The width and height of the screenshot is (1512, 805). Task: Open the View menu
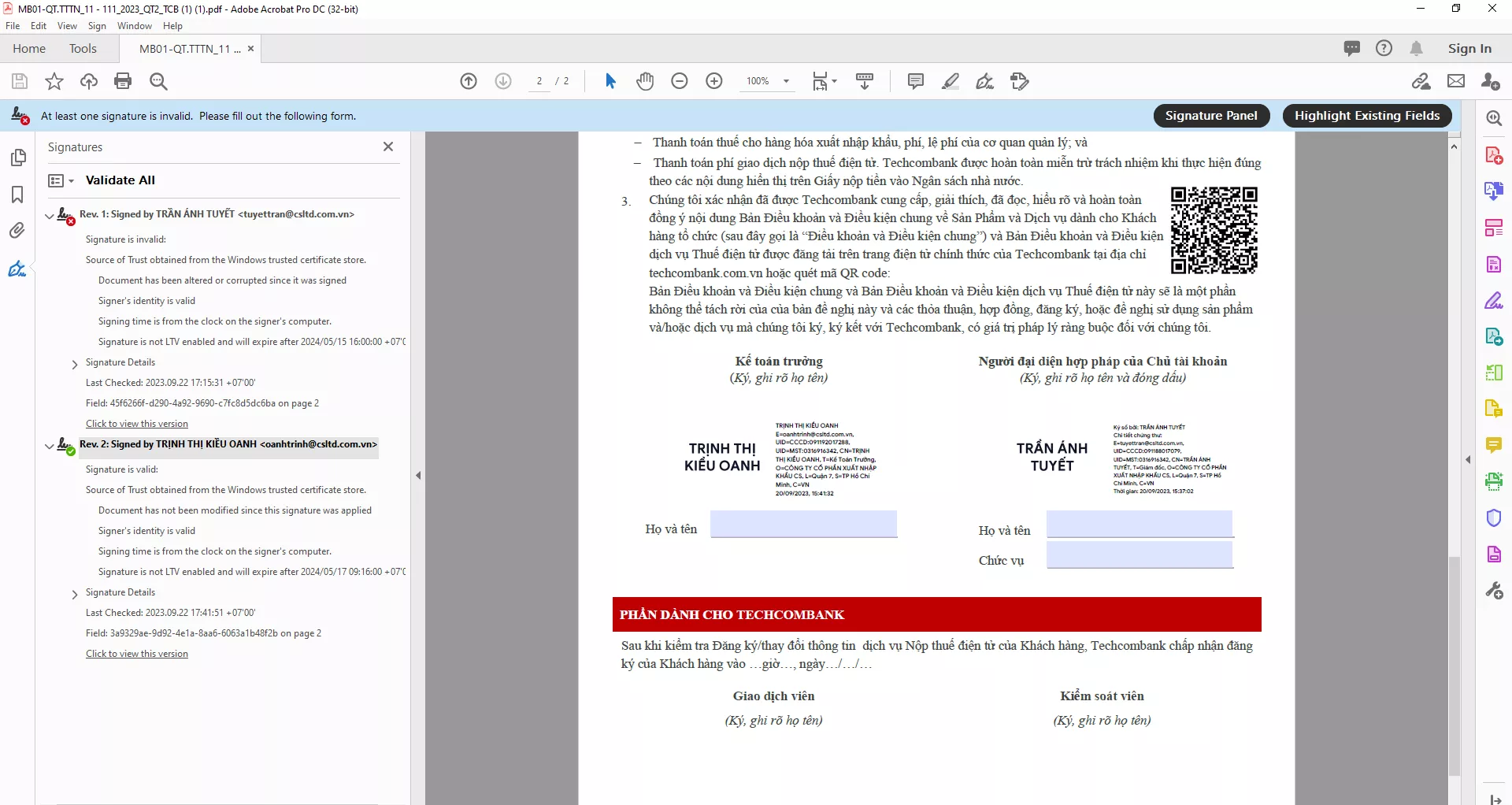(x=68, y=26)
